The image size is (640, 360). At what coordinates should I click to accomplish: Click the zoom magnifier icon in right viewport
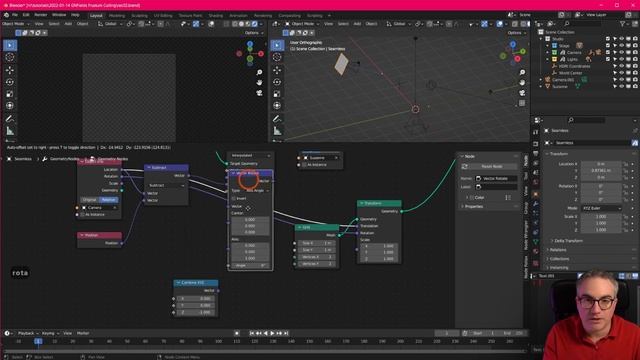tap(522, 72)
